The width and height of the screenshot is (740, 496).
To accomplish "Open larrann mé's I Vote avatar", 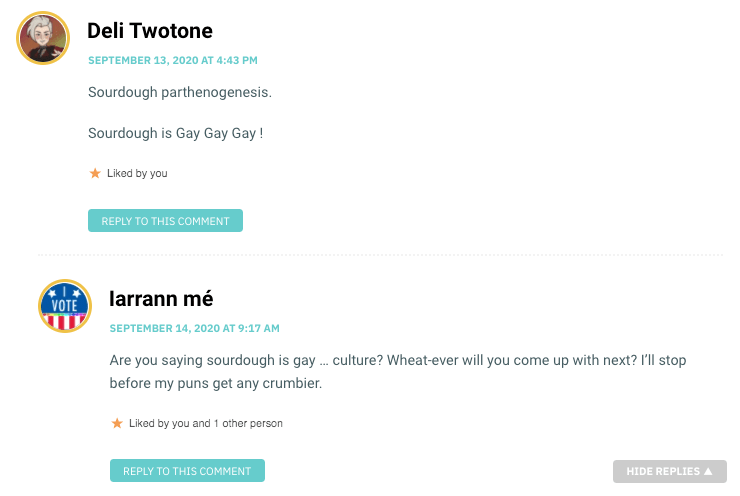I will point(65,306).
